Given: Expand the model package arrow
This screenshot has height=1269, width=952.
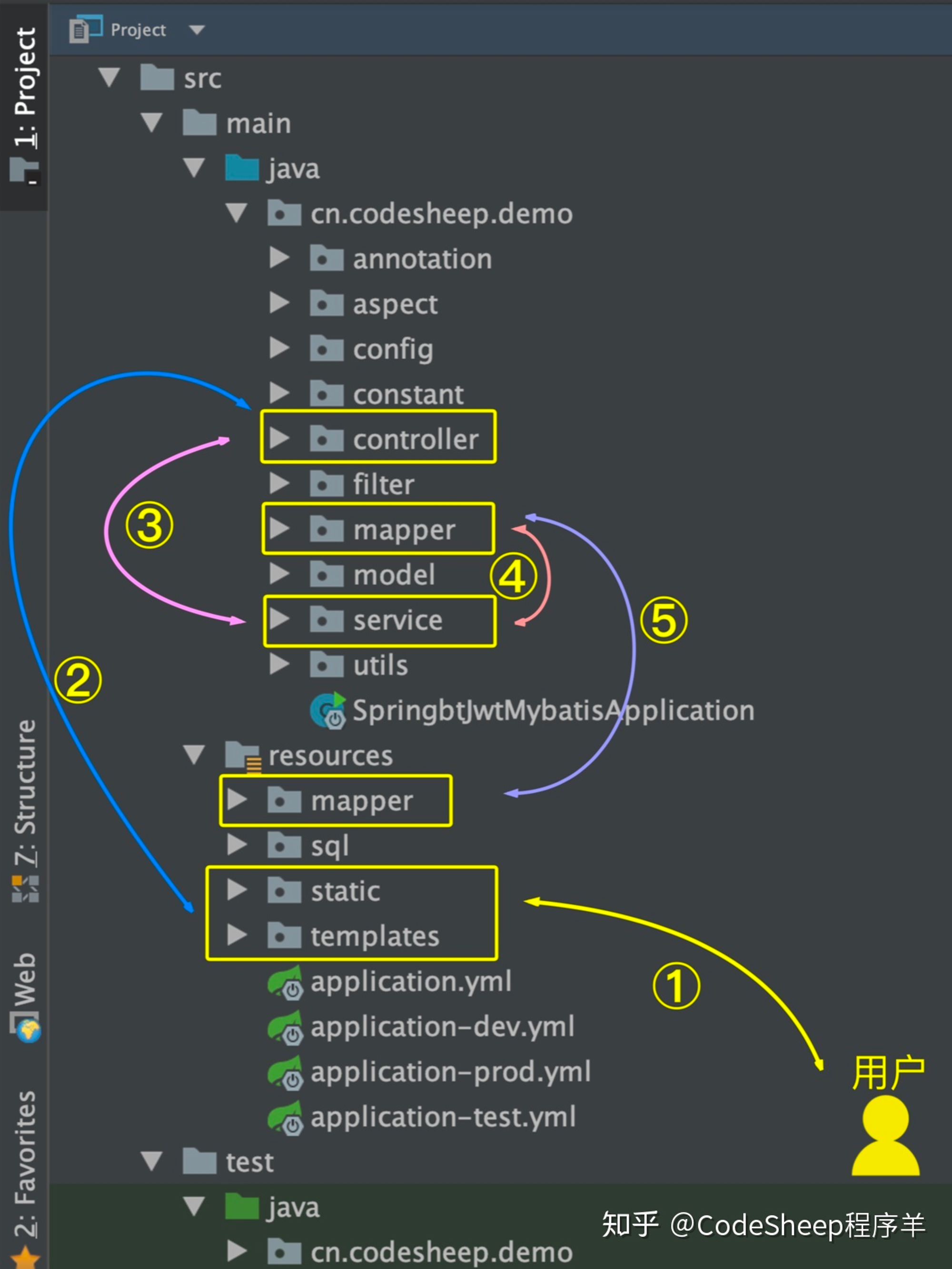Looking at the screenshot, I should (279, 574).
